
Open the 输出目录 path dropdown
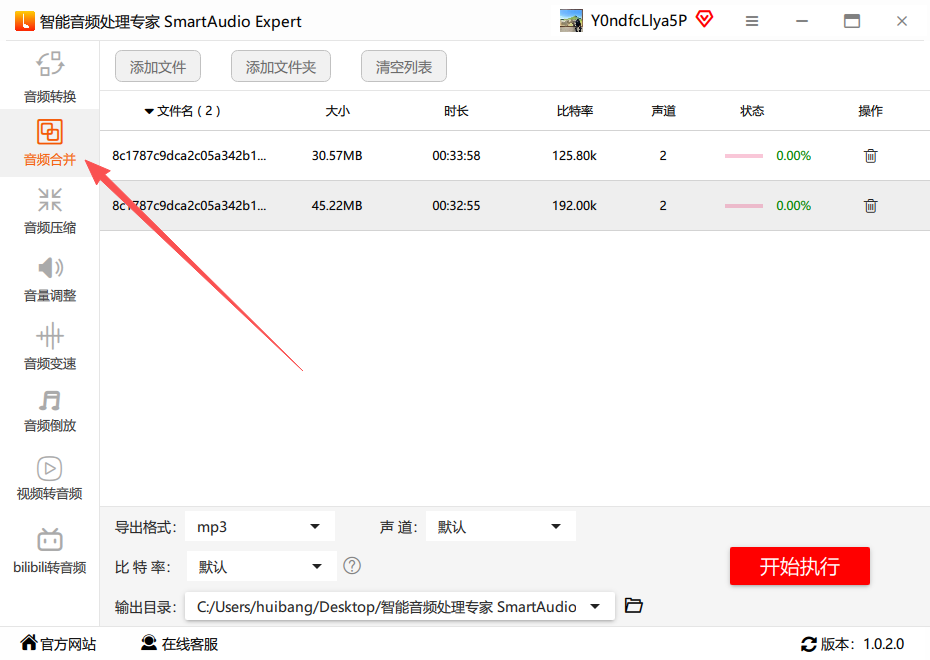pos(399,606)
